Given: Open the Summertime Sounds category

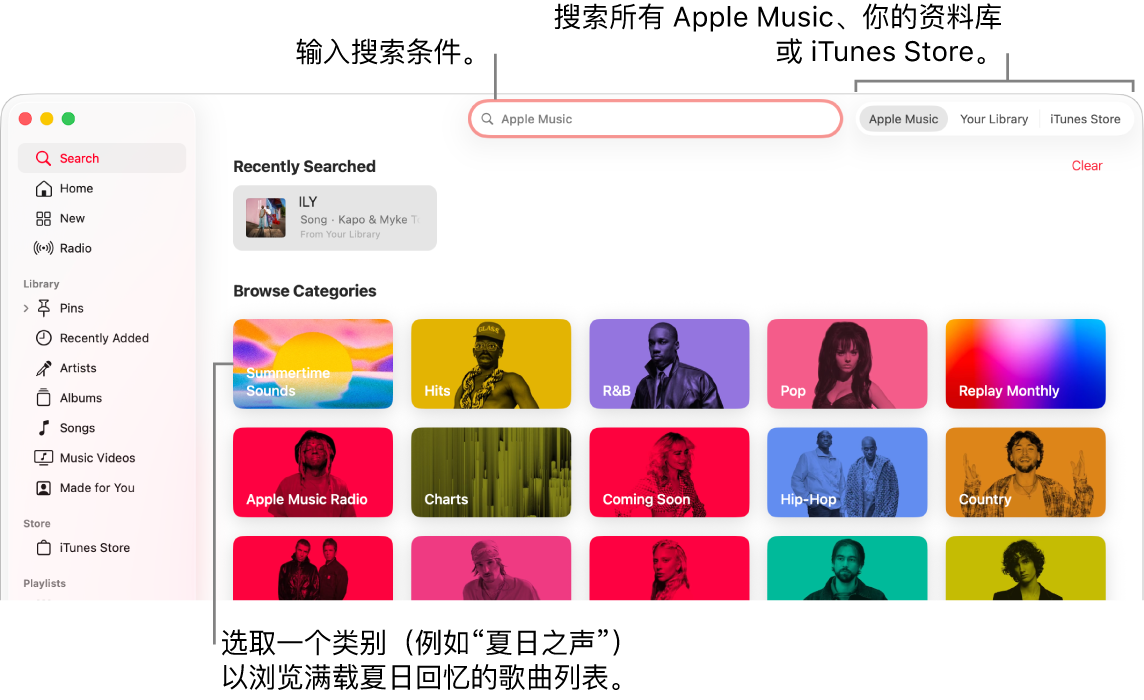Looking at the screenshot, I should tap(313, 364).
